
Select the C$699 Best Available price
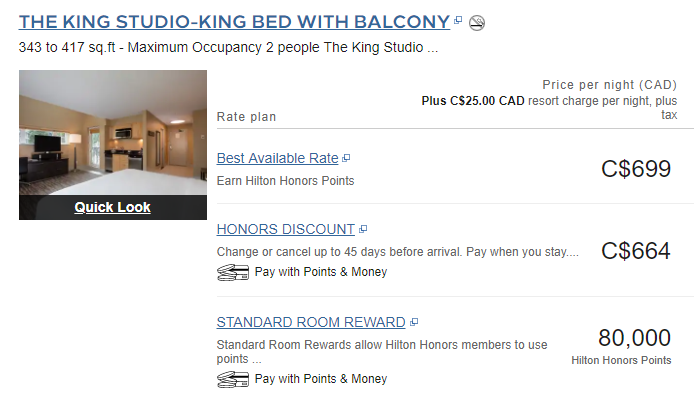pyautogui.click(x=636, y=169)
